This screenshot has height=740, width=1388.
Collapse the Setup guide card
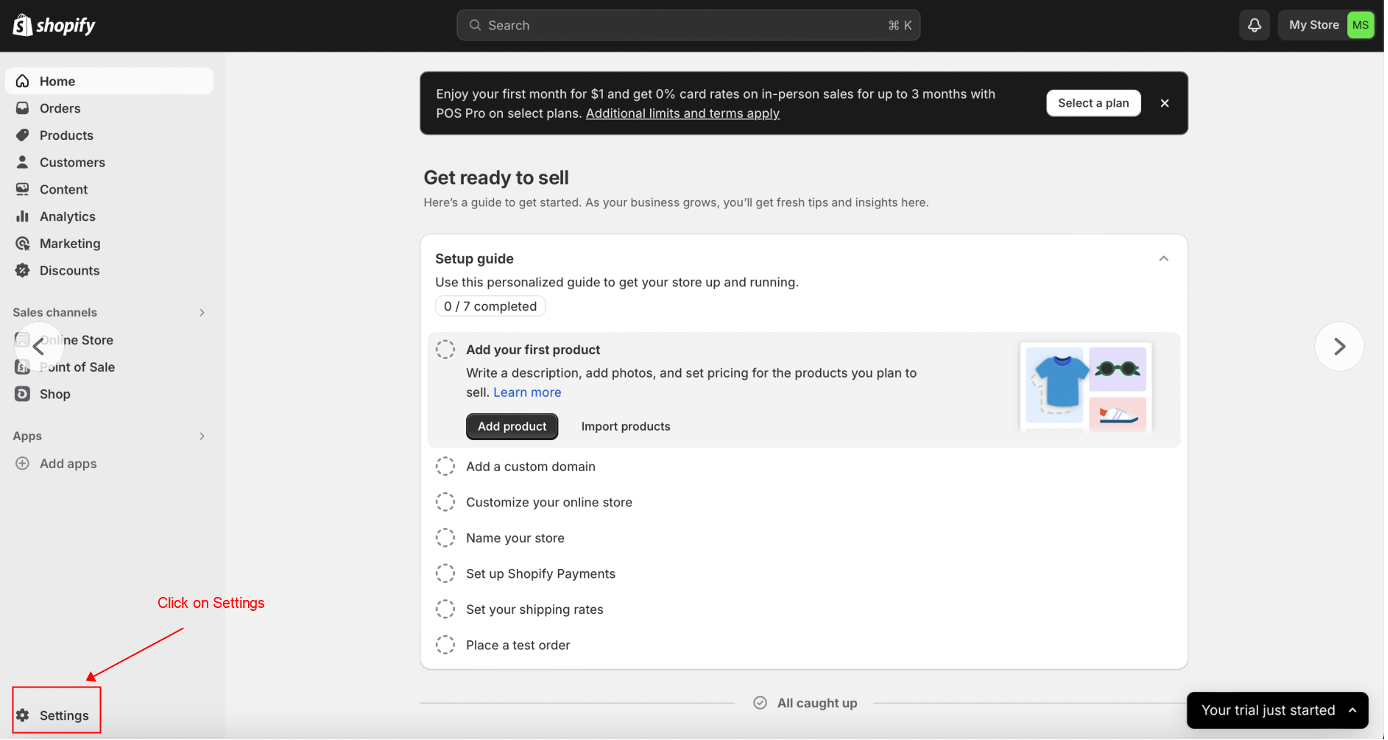pyautogui.click(x=1163, y=259)
